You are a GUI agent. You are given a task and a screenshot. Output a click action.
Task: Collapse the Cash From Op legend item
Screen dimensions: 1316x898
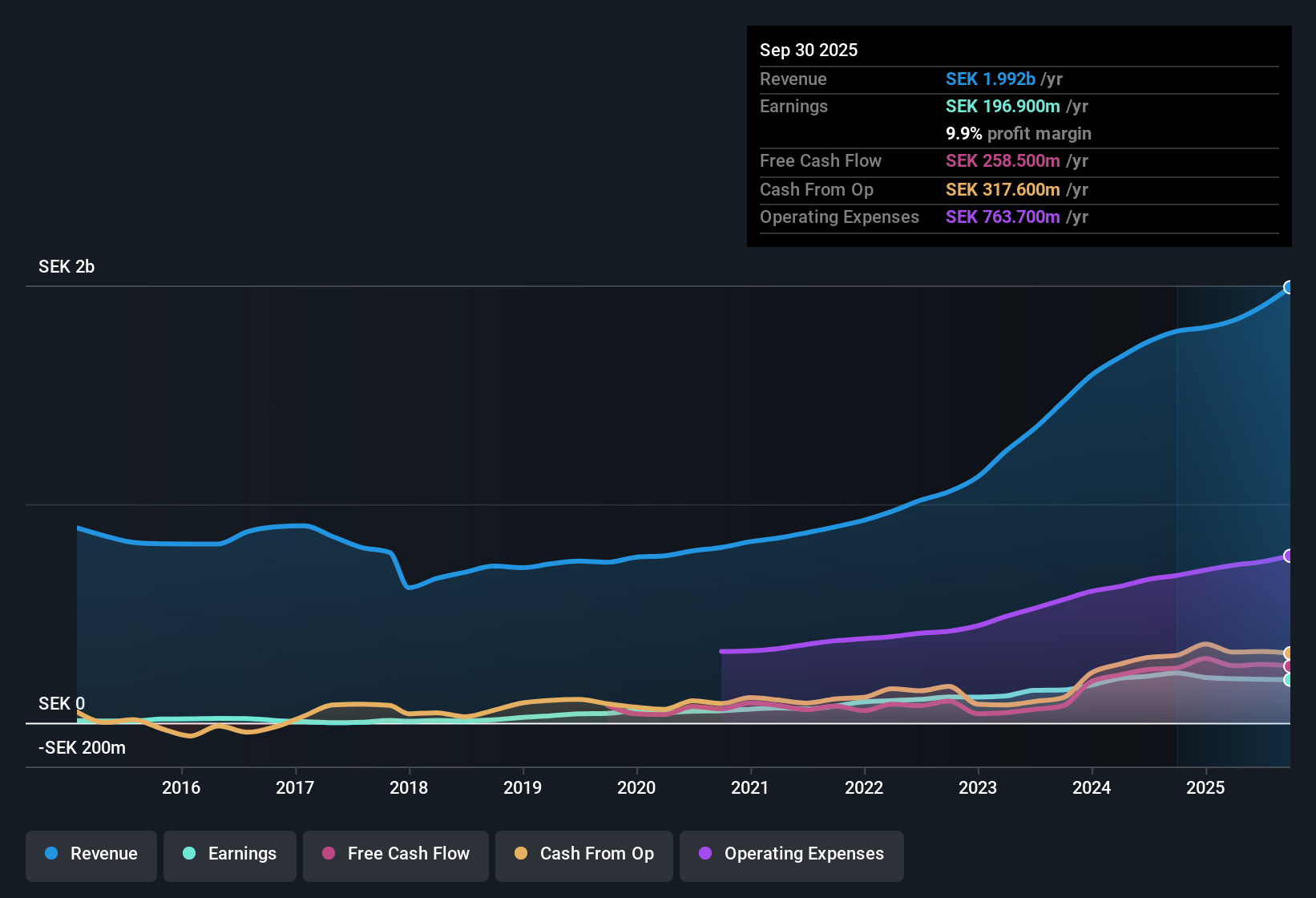click(583, 856)
